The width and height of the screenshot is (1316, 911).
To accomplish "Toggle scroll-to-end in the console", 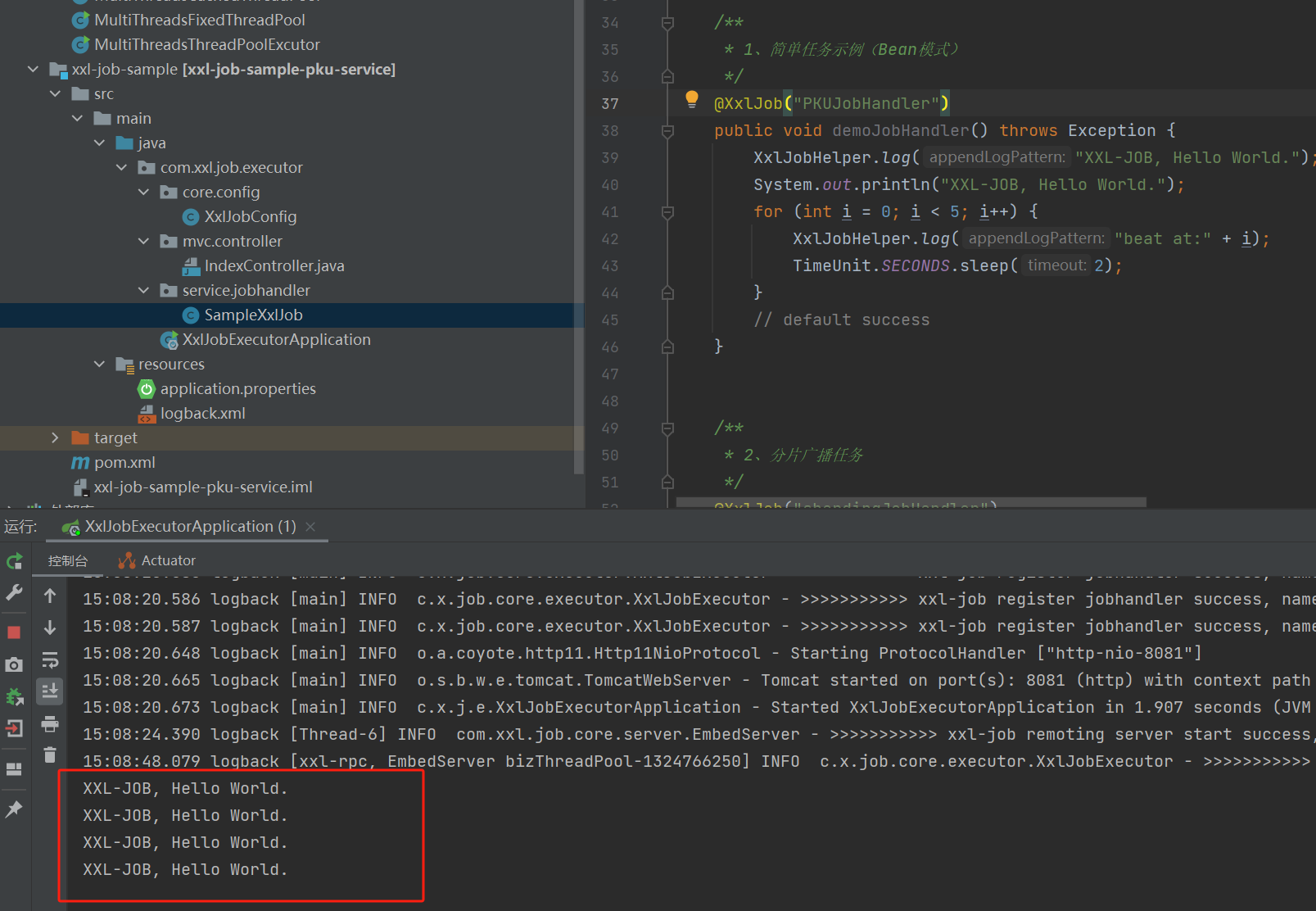I will [50, 691].
